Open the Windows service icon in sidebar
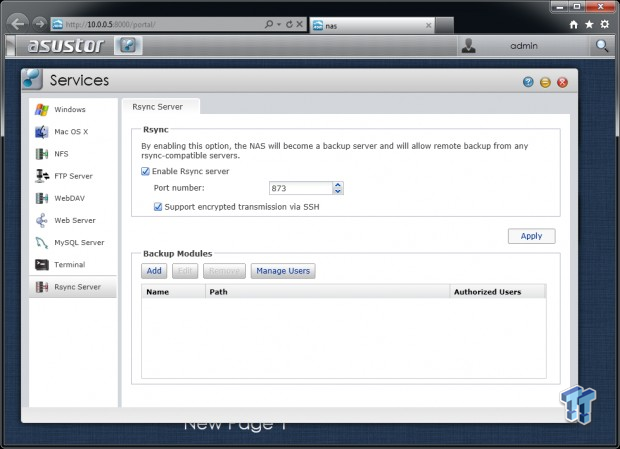Viewport: 620px width, 449px height. 42,109
